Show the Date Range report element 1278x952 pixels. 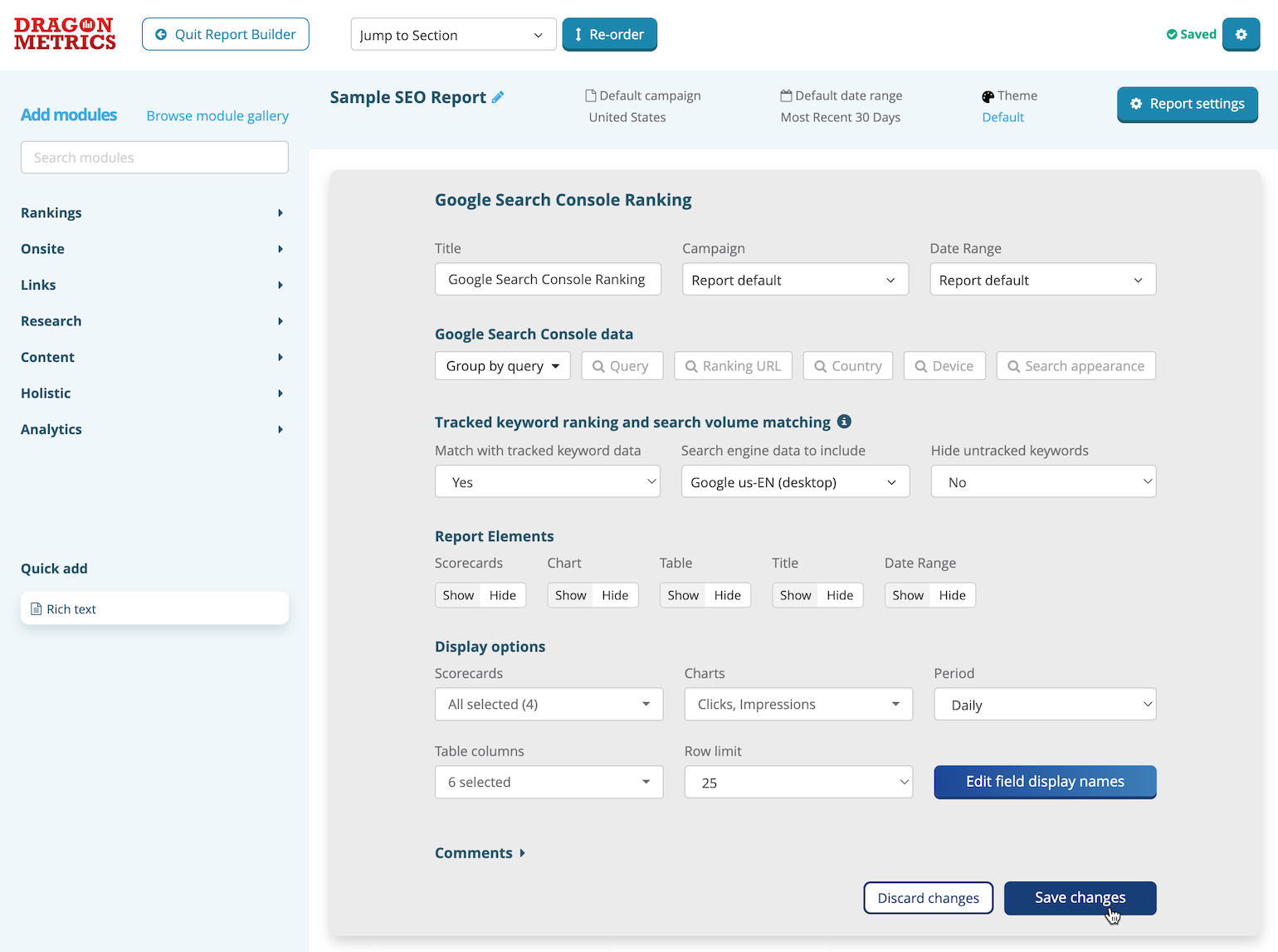(x=907, y=595)
